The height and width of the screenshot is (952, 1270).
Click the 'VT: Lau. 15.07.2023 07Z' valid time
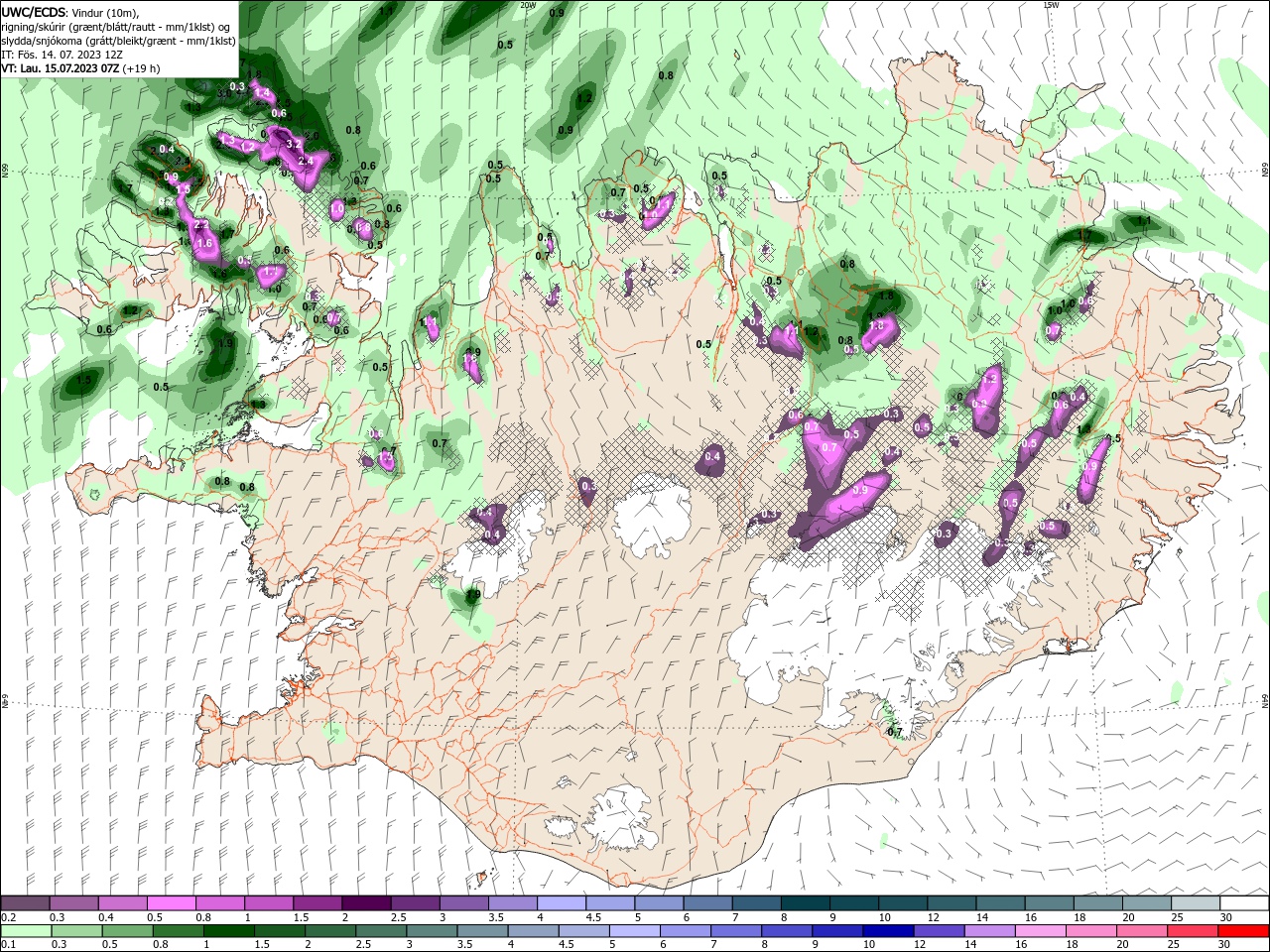tap(61, 68)
